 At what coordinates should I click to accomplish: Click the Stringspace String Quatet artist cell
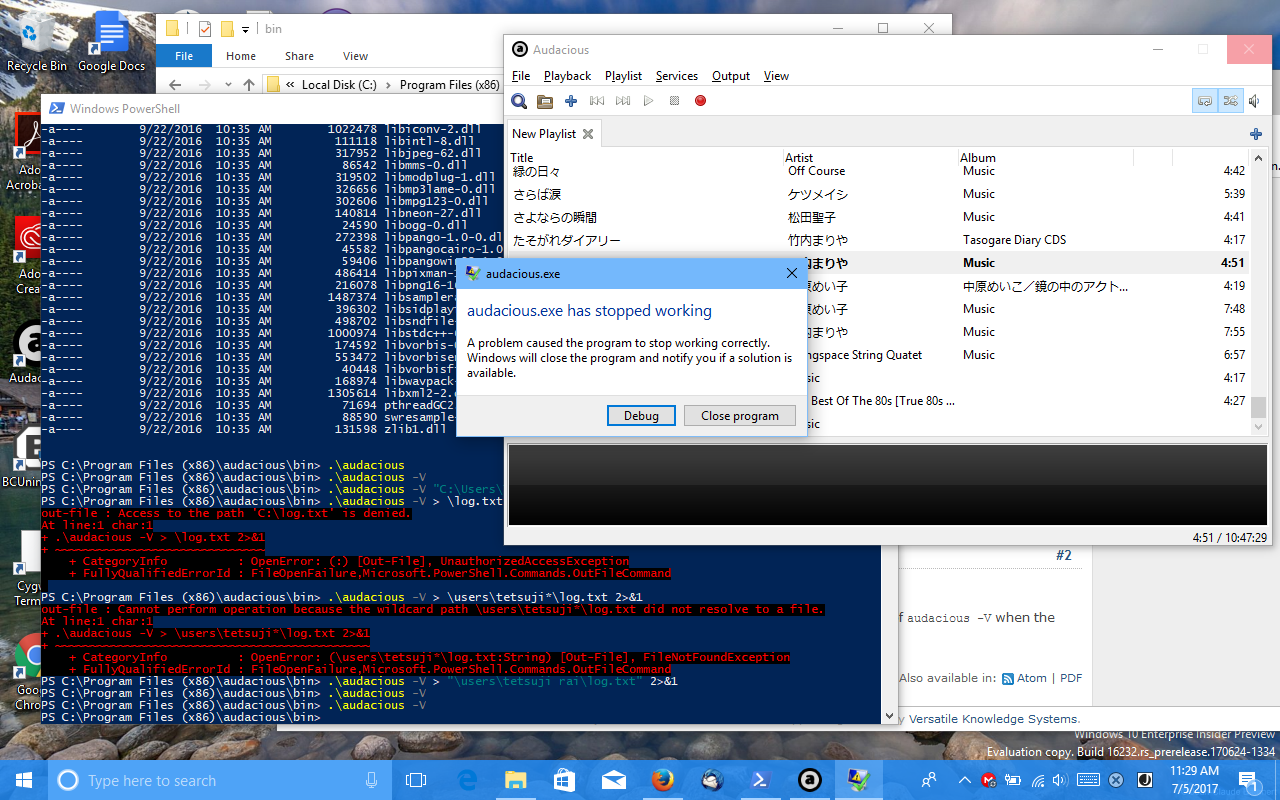pos(865,355)
